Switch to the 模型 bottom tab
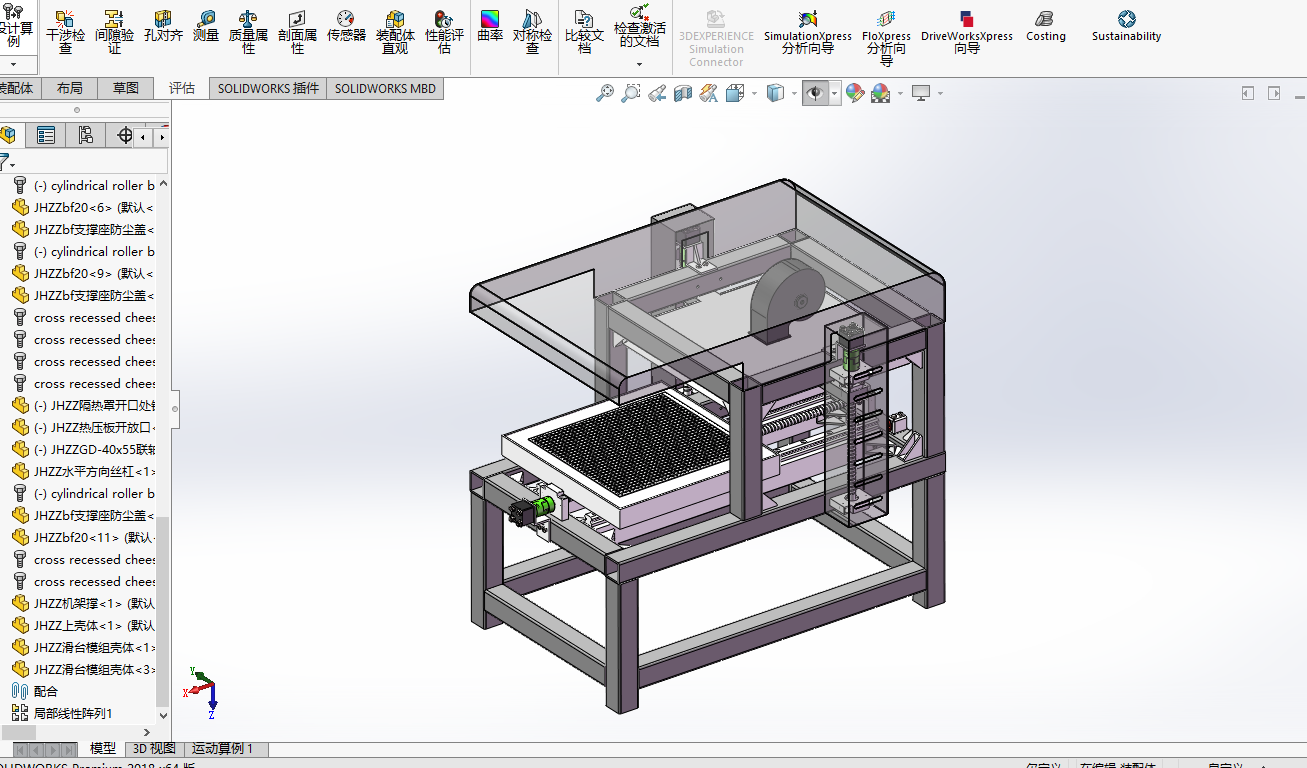The width and height of the screenshot is (1307, 768). point(103,748)
